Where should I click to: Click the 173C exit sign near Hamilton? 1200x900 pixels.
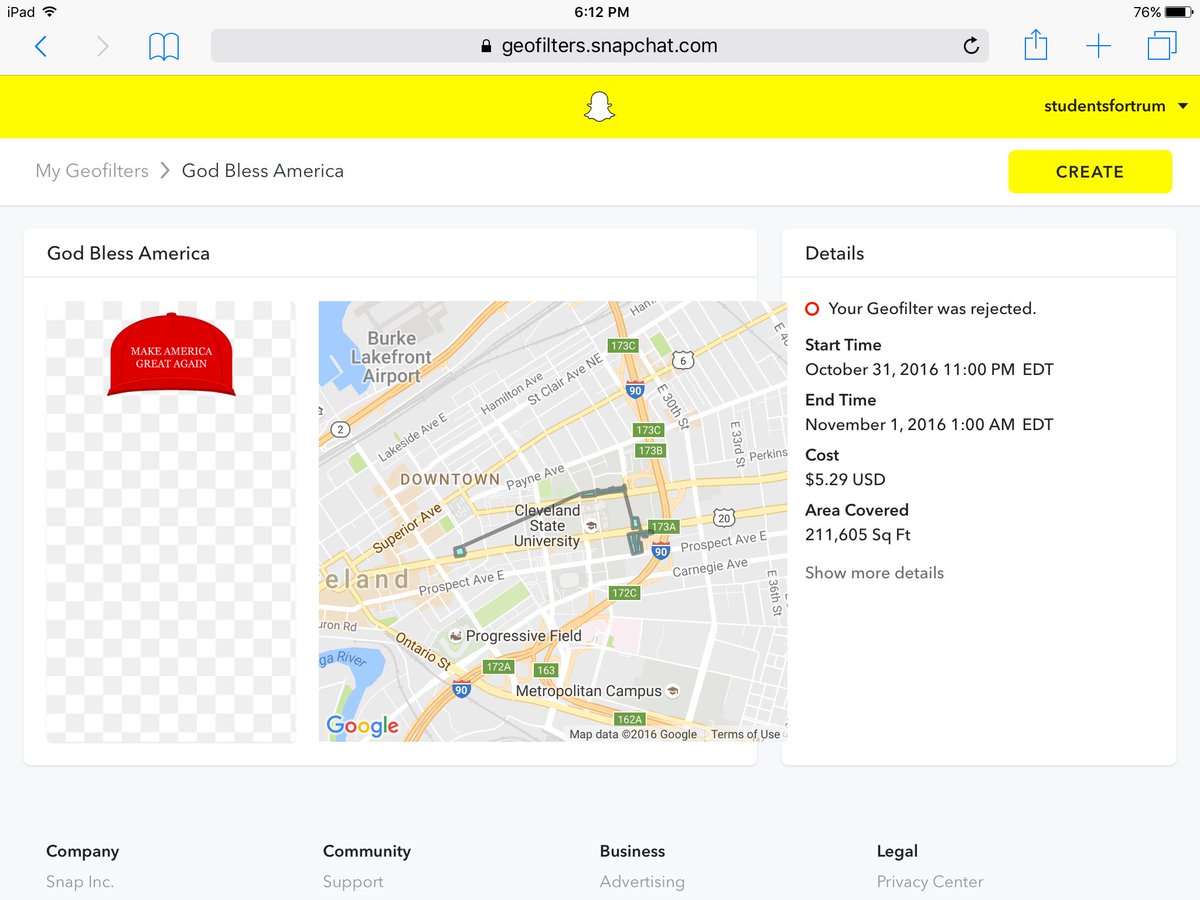[623, 346]
